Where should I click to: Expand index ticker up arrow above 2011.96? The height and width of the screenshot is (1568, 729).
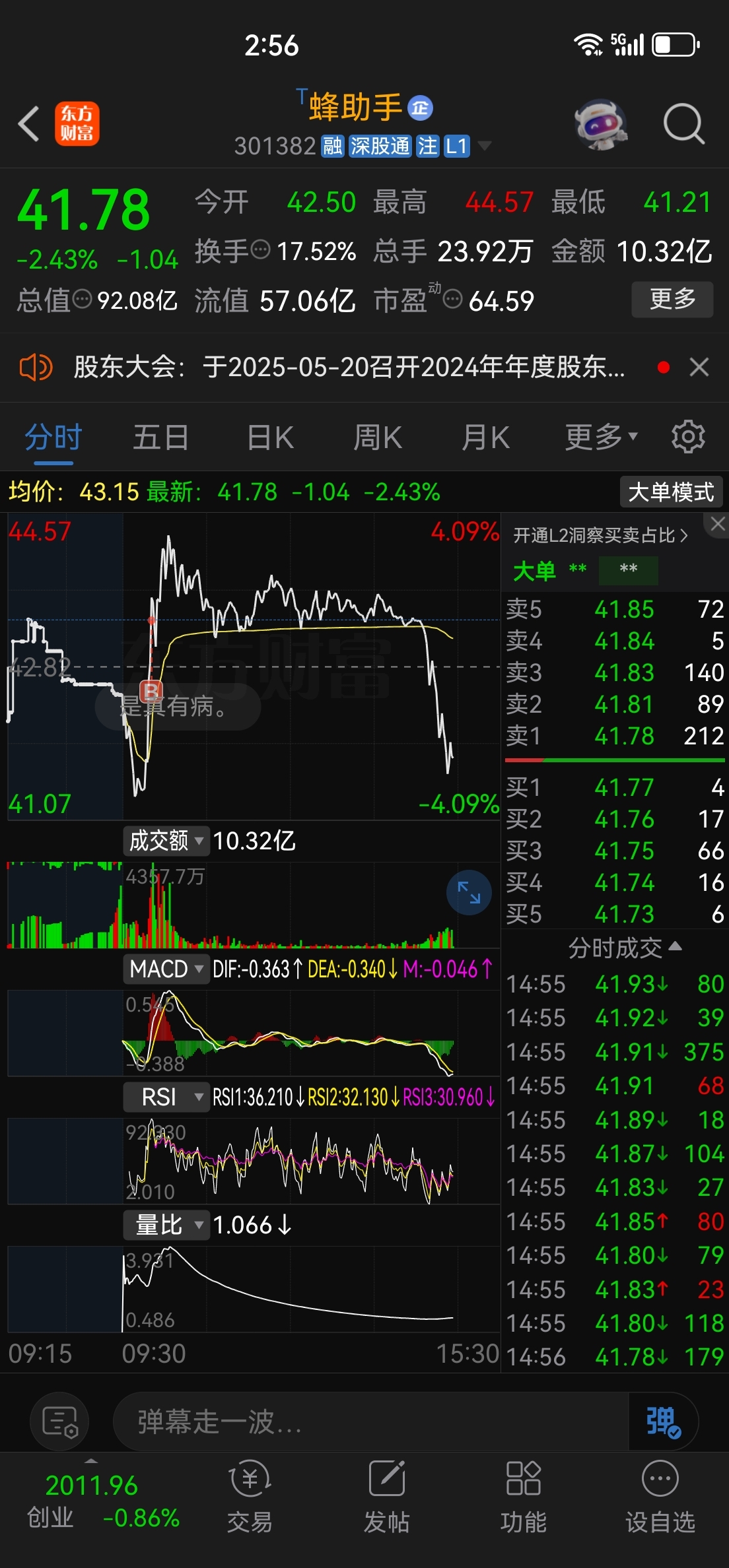91,1460
